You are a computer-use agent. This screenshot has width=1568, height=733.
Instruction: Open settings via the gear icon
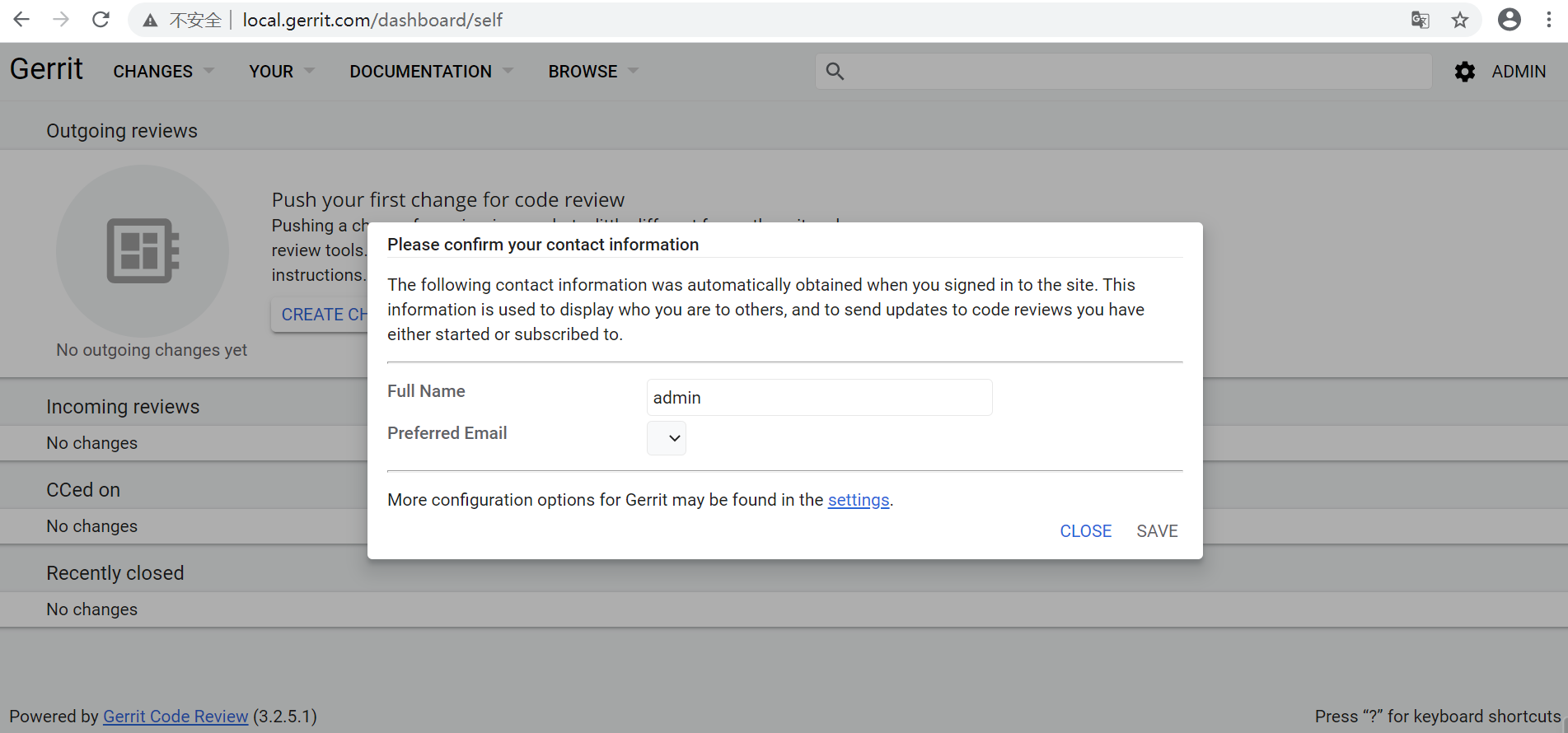point(1465,72)
